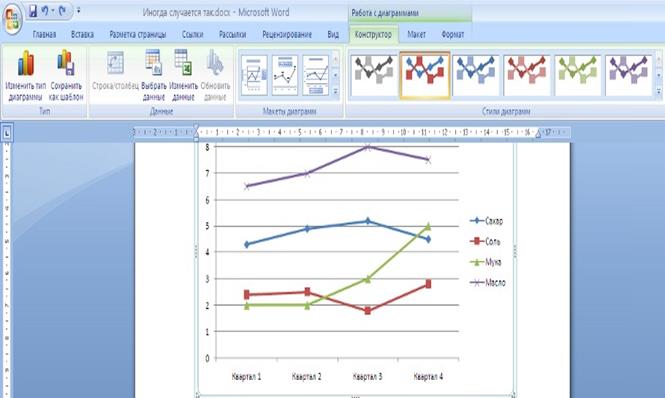This screenshot has width=665, height=398.
Task: Switch to Рецензирование tab
Action: point(287,34)
